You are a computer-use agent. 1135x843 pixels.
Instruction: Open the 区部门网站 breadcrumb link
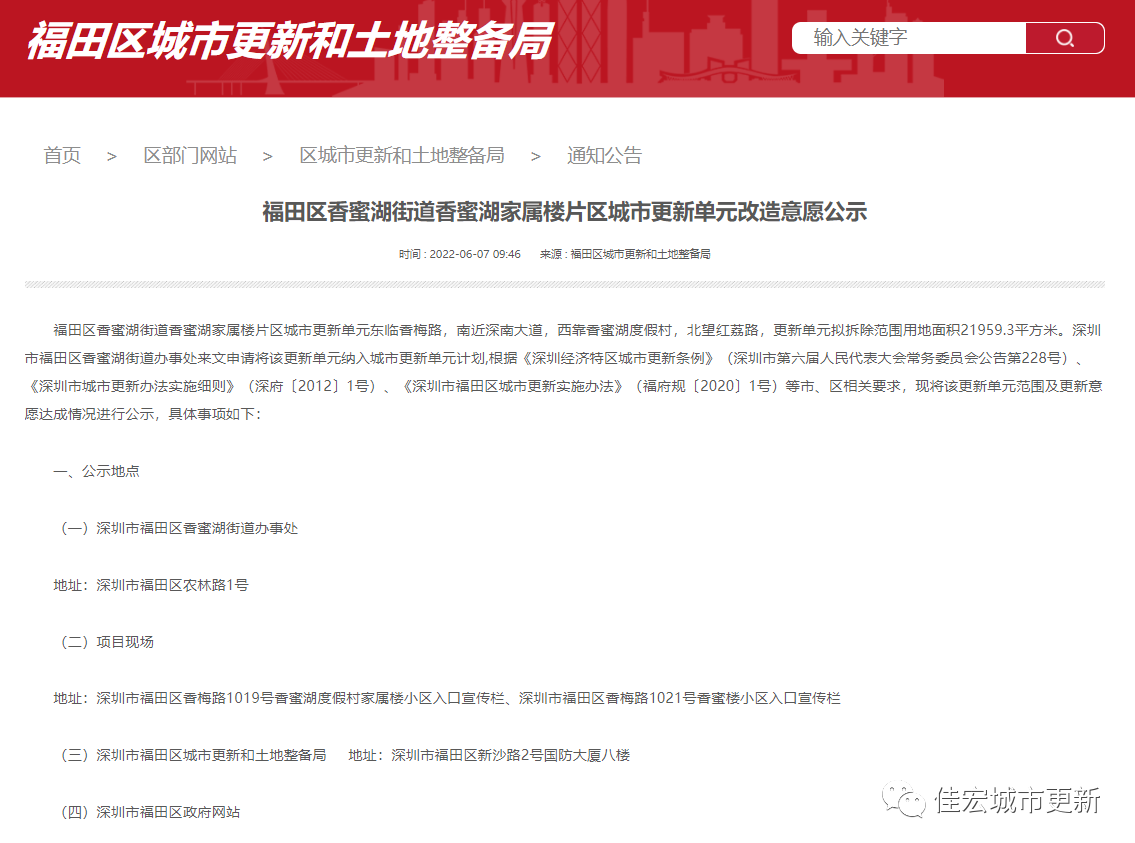(x=190, y=155)
